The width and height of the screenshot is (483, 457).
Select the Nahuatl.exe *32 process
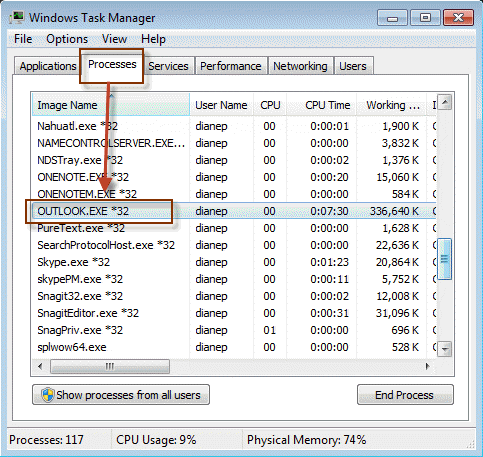click(234, 126)
